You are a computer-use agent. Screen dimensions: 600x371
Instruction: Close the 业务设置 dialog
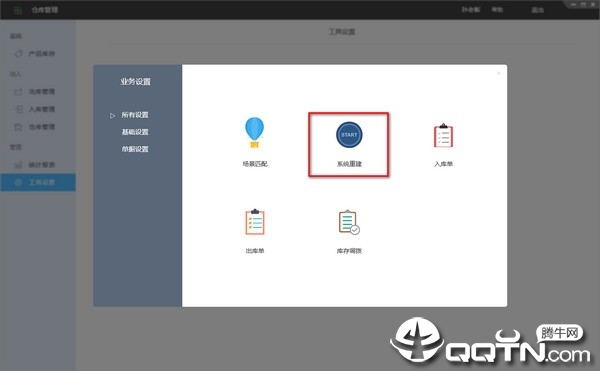(499, 73)
